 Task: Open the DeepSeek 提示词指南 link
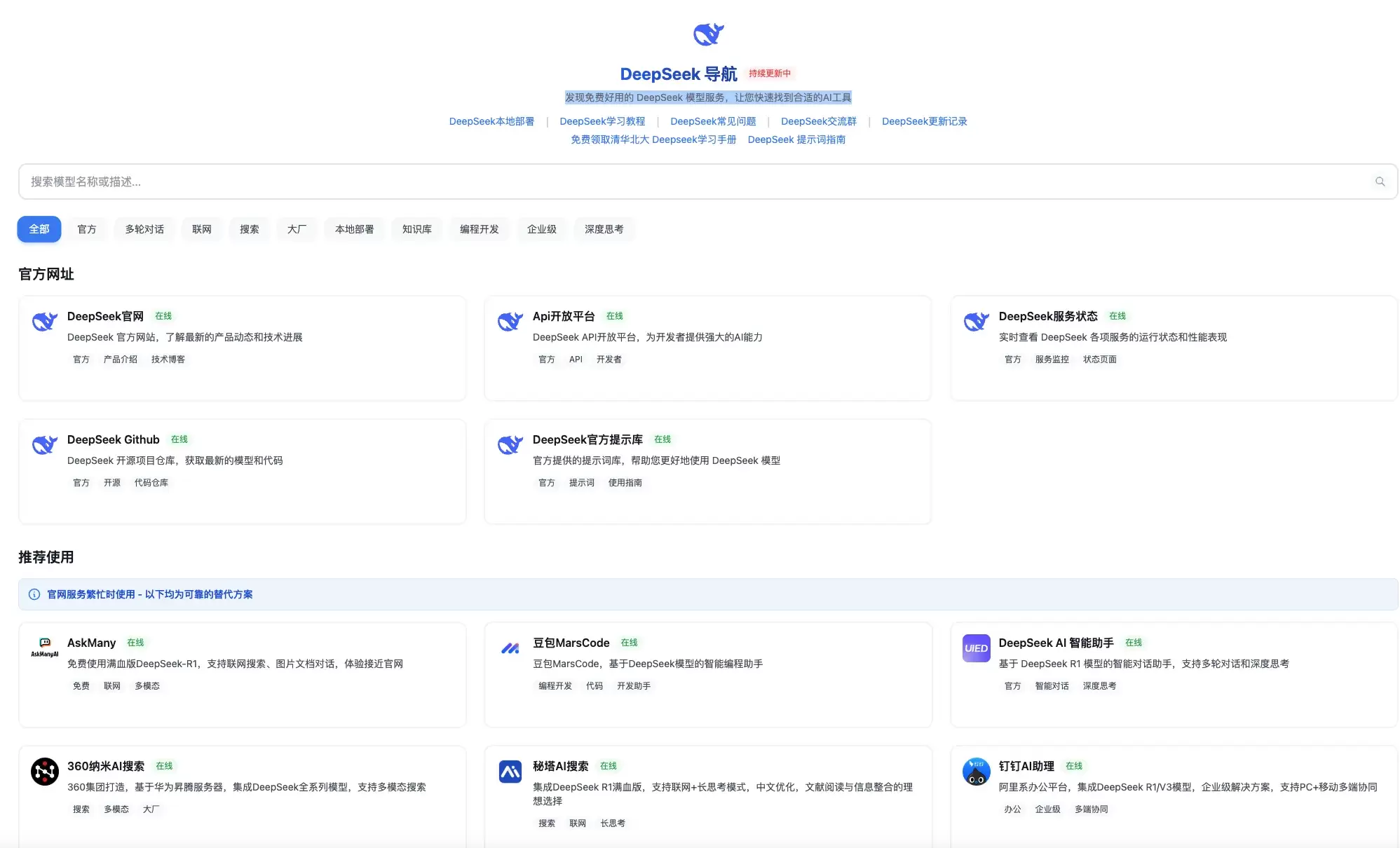tap(796, 139)
